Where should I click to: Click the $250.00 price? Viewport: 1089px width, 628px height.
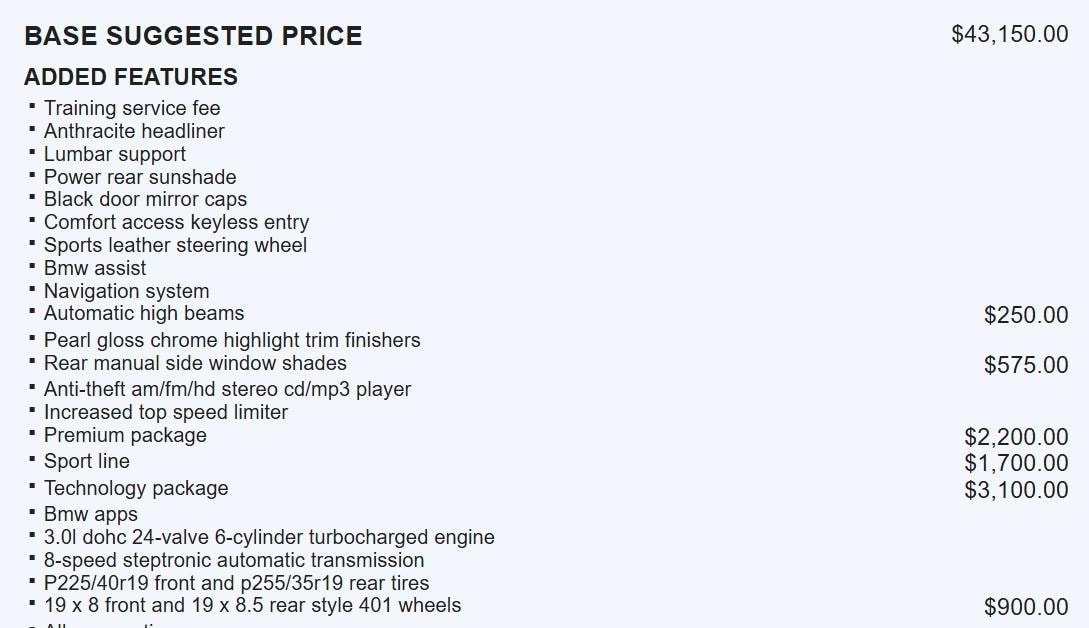[1026, 315]
